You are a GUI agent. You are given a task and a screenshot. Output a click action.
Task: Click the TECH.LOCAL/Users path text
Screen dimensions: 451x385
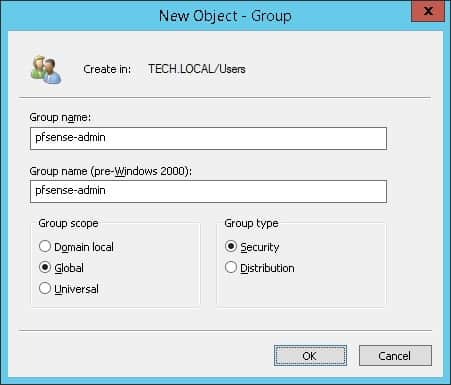(197, 69)
